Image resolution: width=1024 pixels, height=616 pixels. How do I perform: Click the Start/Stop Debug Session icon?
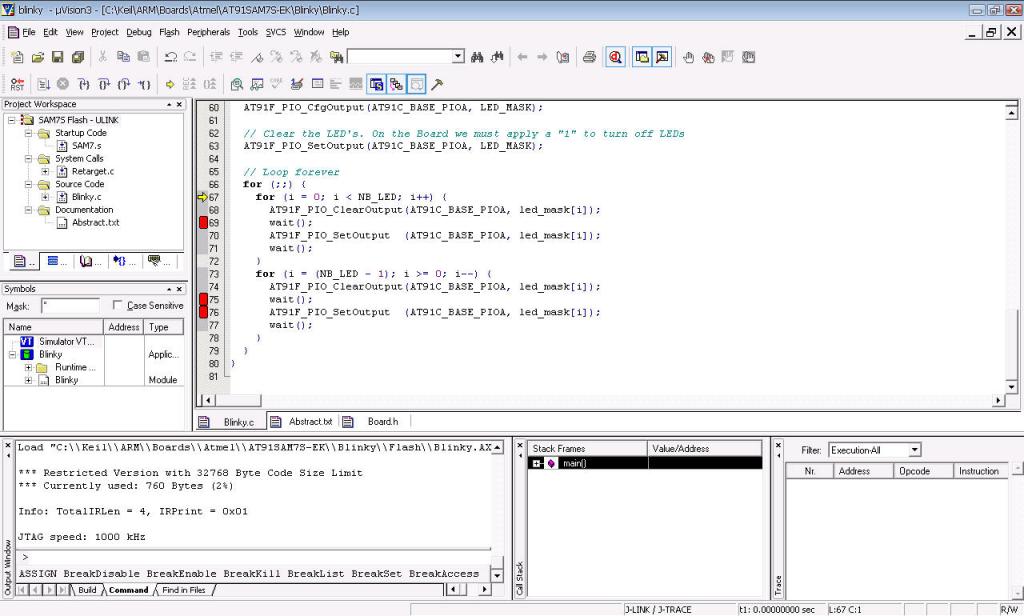click(616, 57)
